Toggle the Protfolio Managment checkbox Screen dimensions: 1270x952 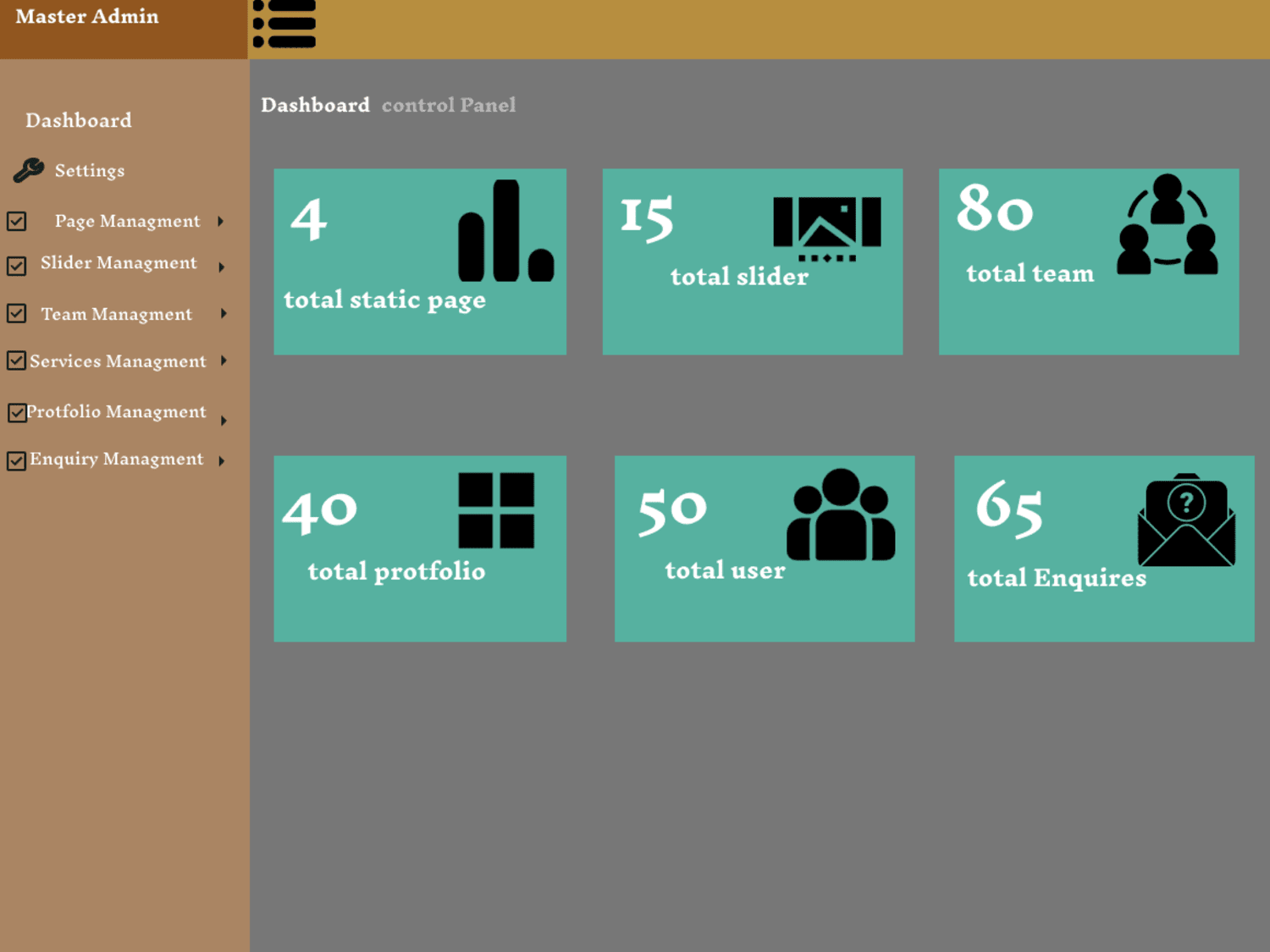(x=17, y=413)
